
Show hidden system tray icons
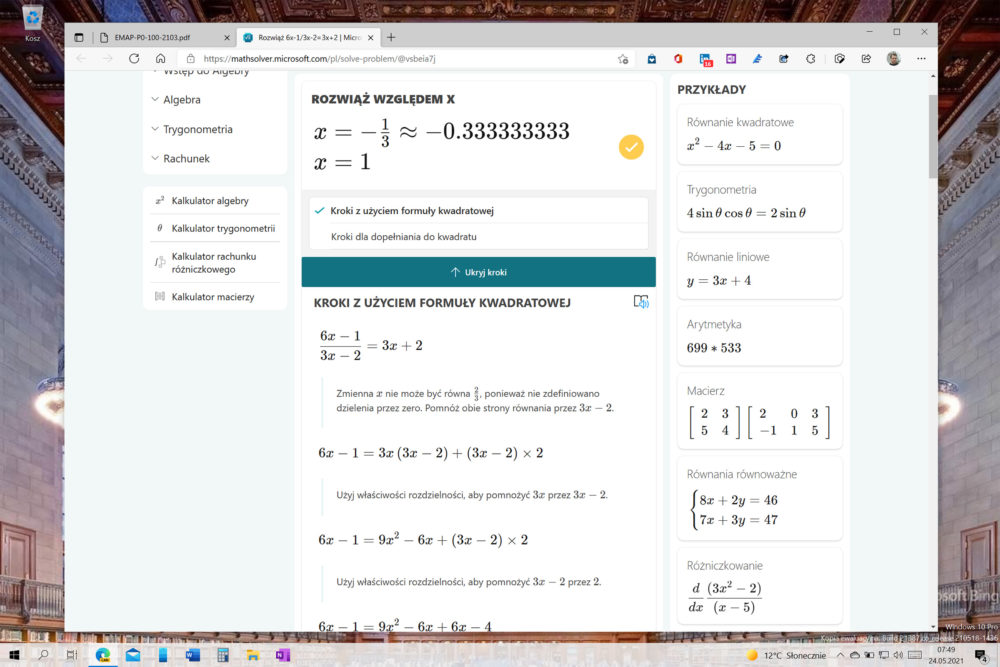click(840, 655)
